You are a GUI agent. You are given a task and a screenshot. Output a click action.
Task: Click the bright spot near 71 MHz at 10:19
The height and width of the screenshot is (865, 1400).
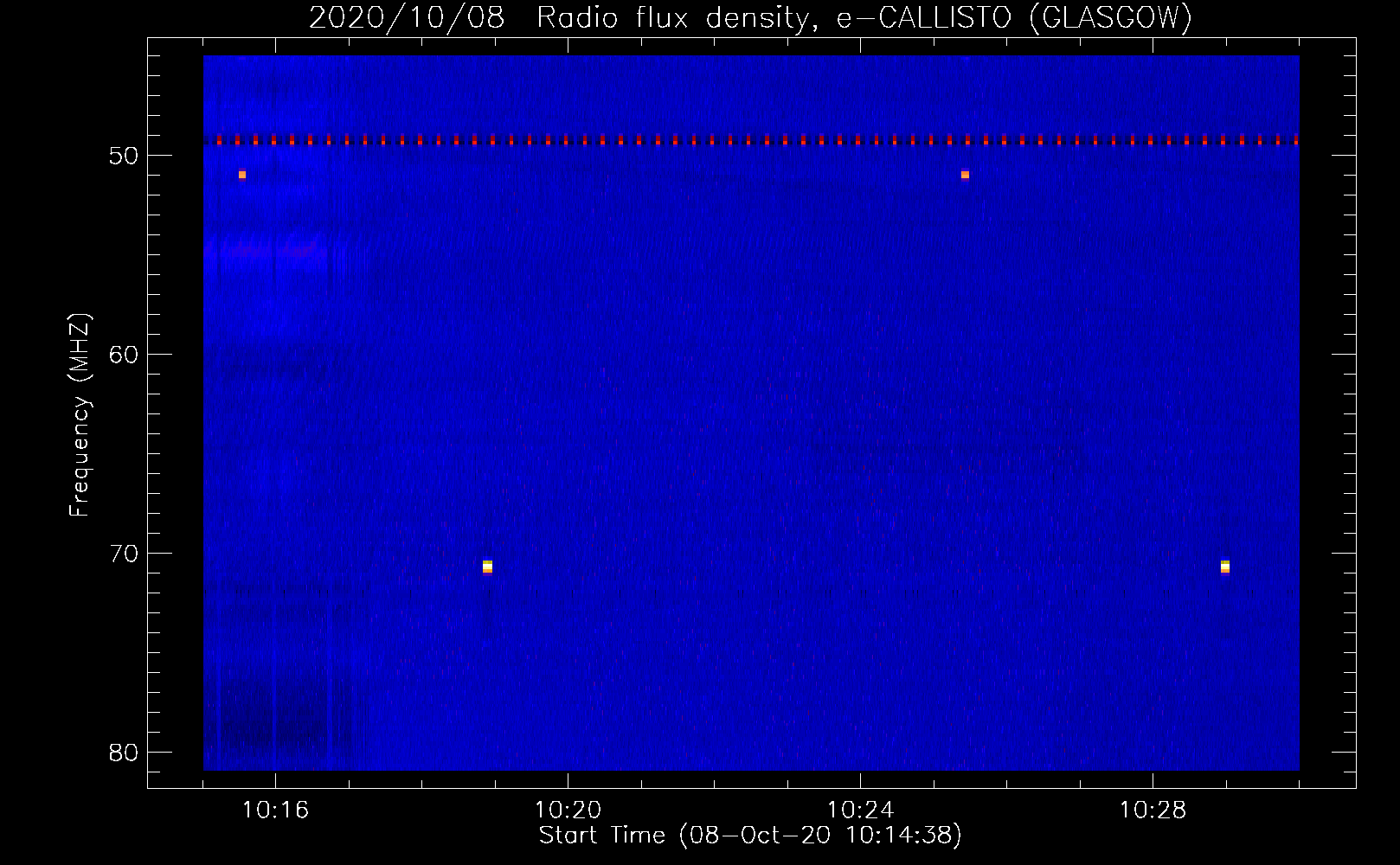(487, 567)
